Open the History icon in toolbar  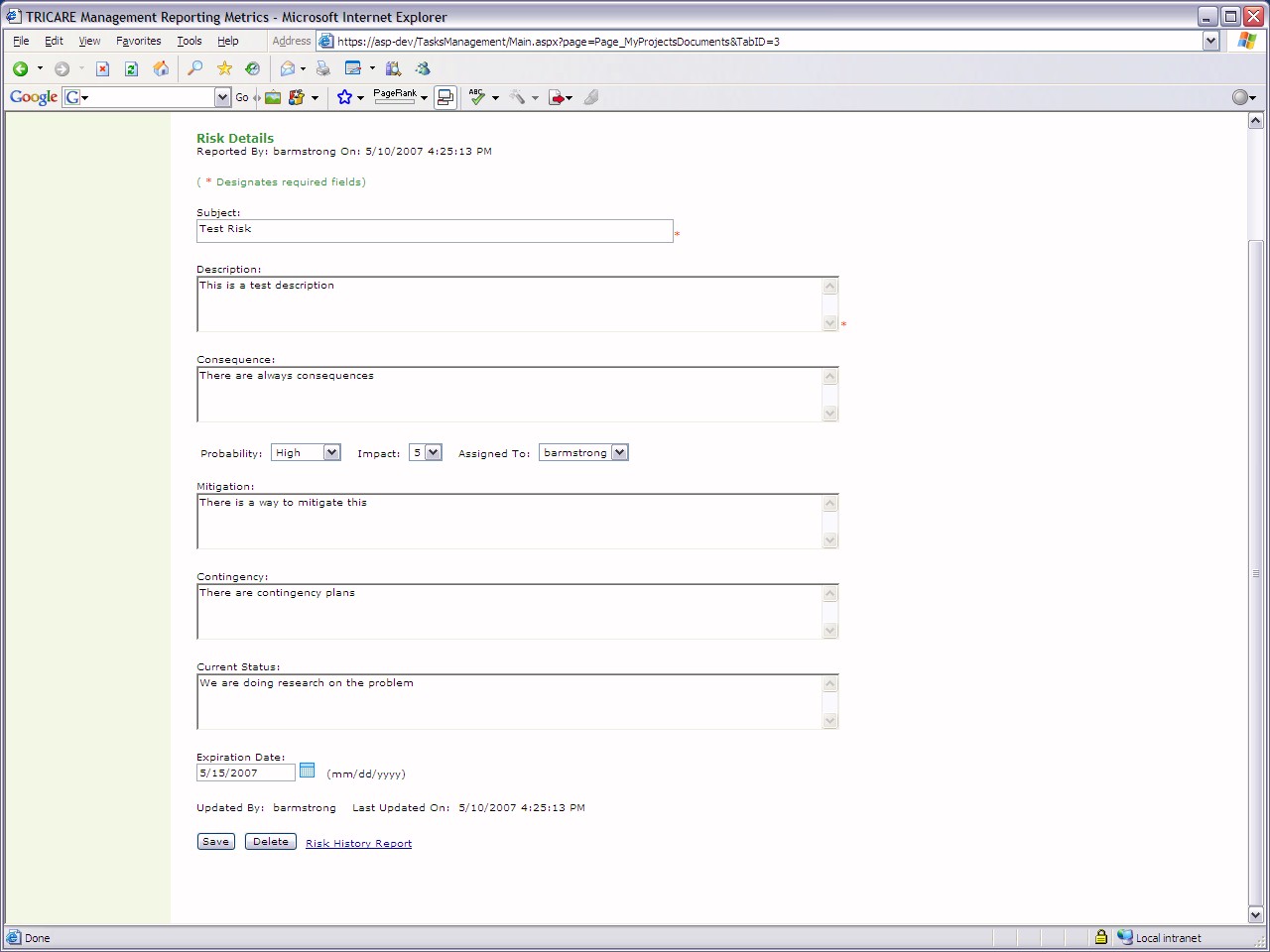click(253, 68)
